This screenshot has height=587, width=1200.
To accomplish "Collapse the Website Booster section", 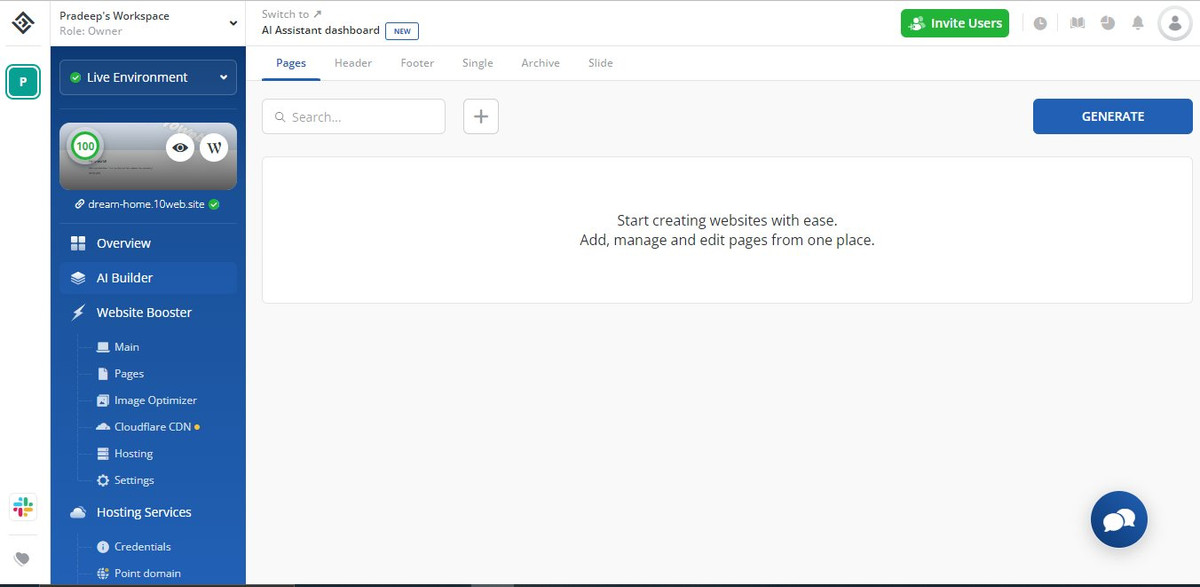I will pos(144,312).
